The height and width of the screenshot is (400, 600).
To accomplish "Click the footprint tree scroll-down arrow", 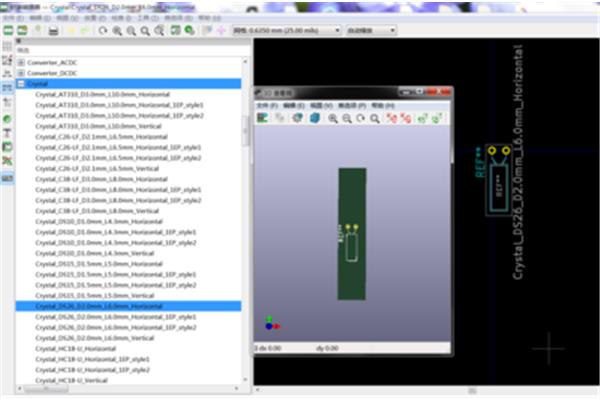I will coord(245,380).
